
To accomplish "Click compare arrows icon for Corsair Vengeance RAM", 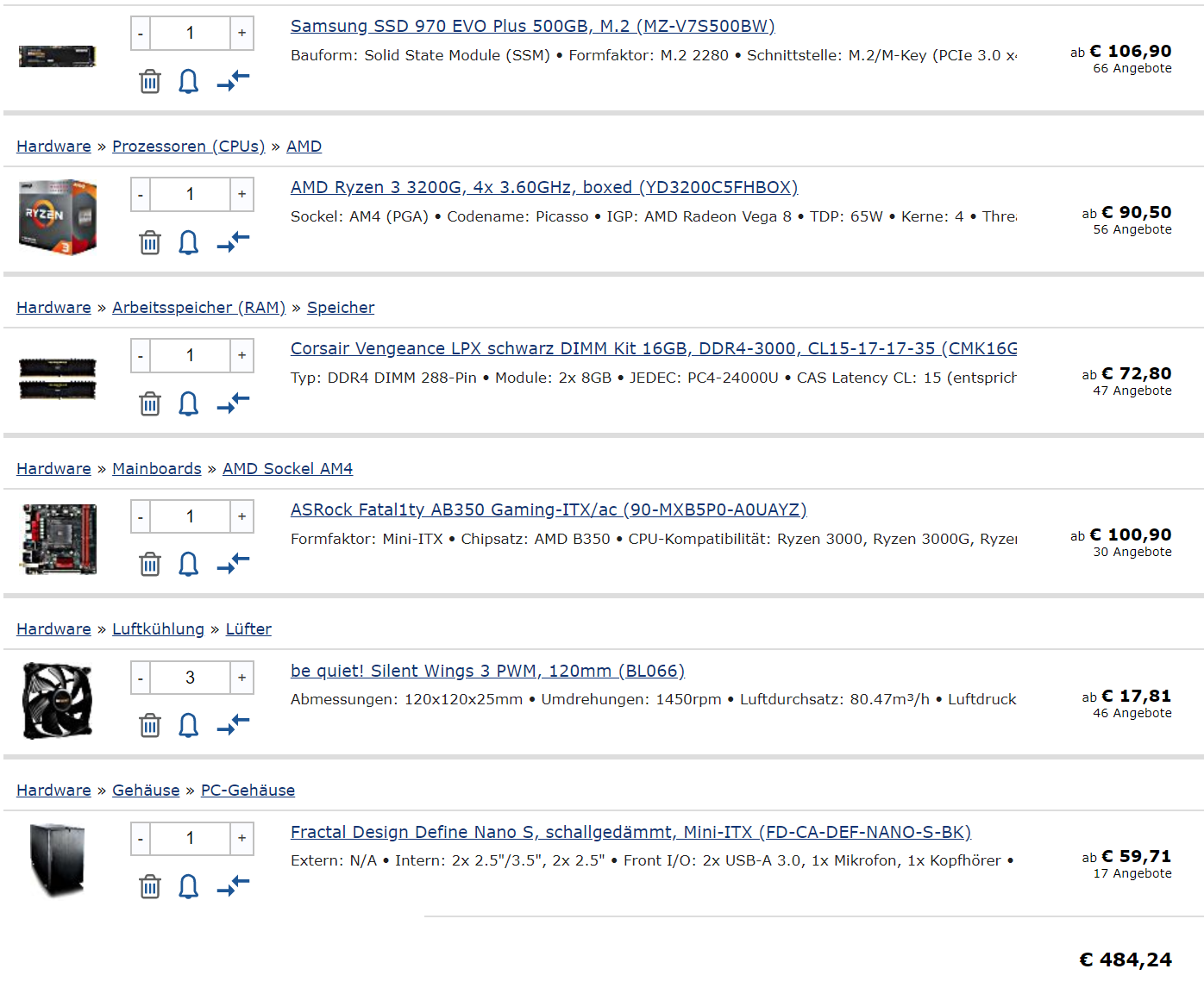I will 233,403.
